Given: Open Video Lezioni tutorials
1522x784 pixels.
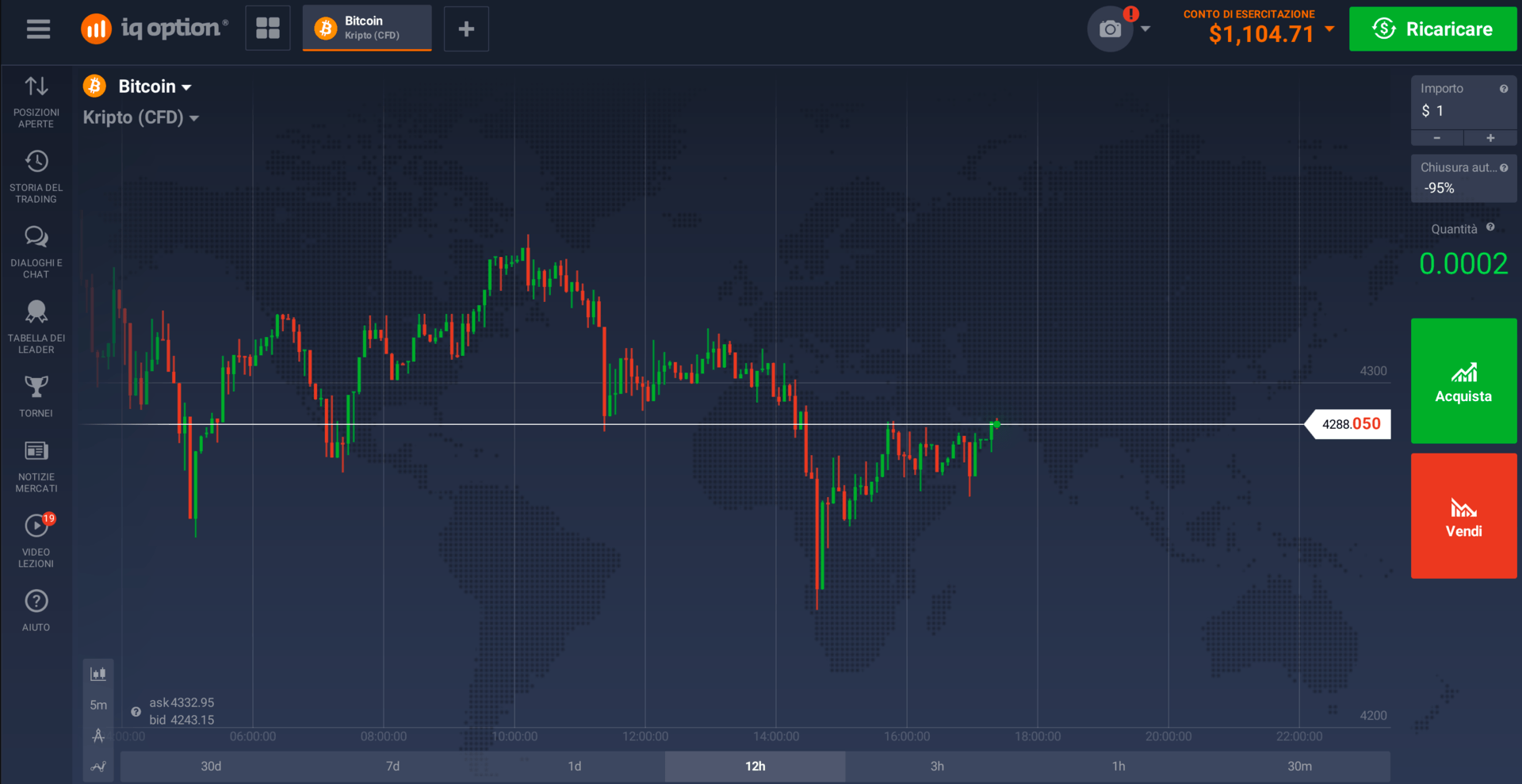Looking at the screenshot, I should pos(36,541).
